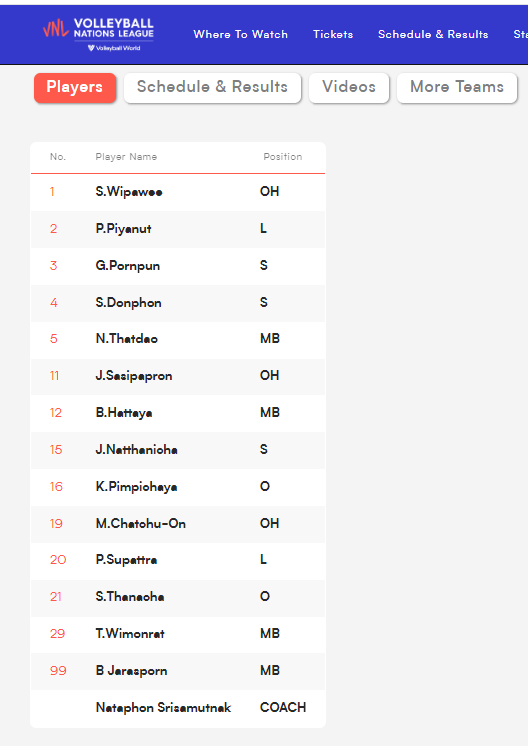The width and height of the screenshot is (528, 746).
Task: Click K.Pimpichaya player name
Action: [137, 487]
